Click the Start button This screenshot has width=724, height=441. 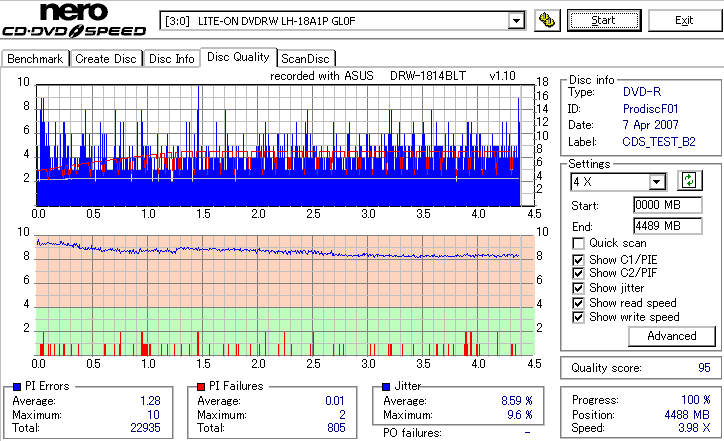tap(604, 21)
